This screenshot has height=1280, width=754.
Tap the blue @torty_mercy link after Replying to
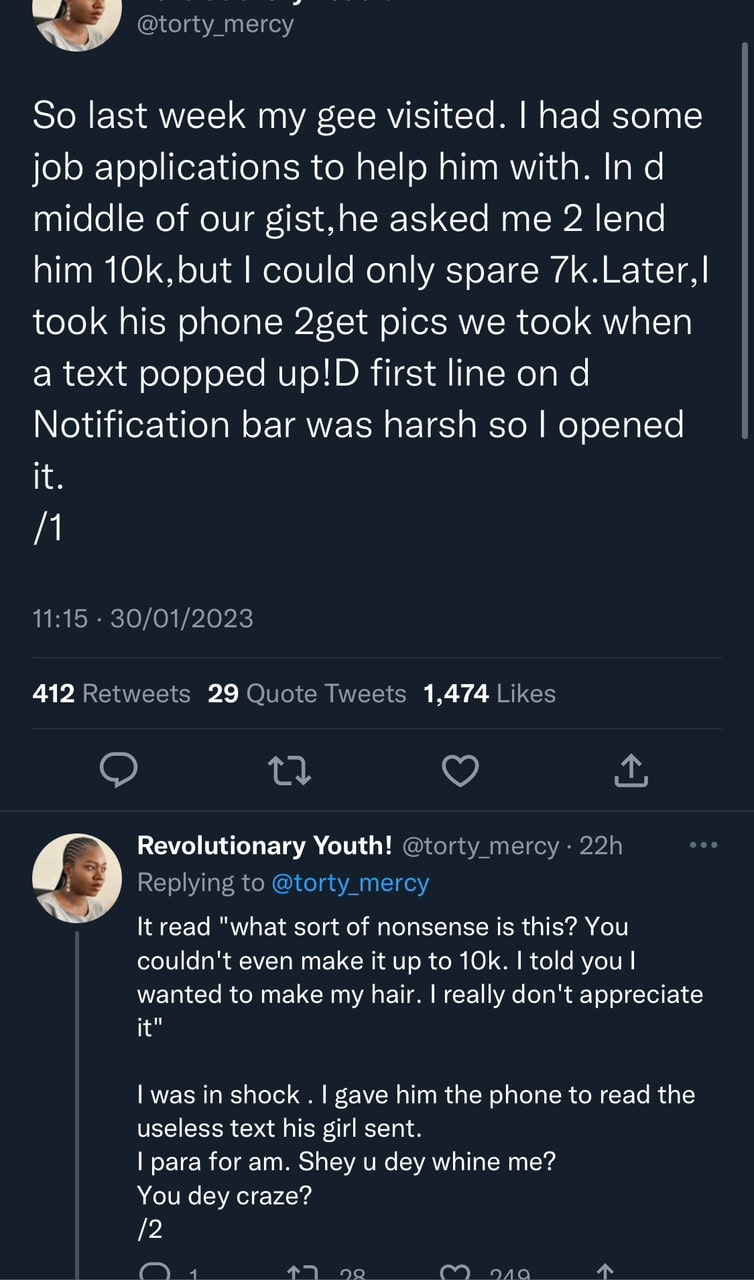(x=350, y=883)
